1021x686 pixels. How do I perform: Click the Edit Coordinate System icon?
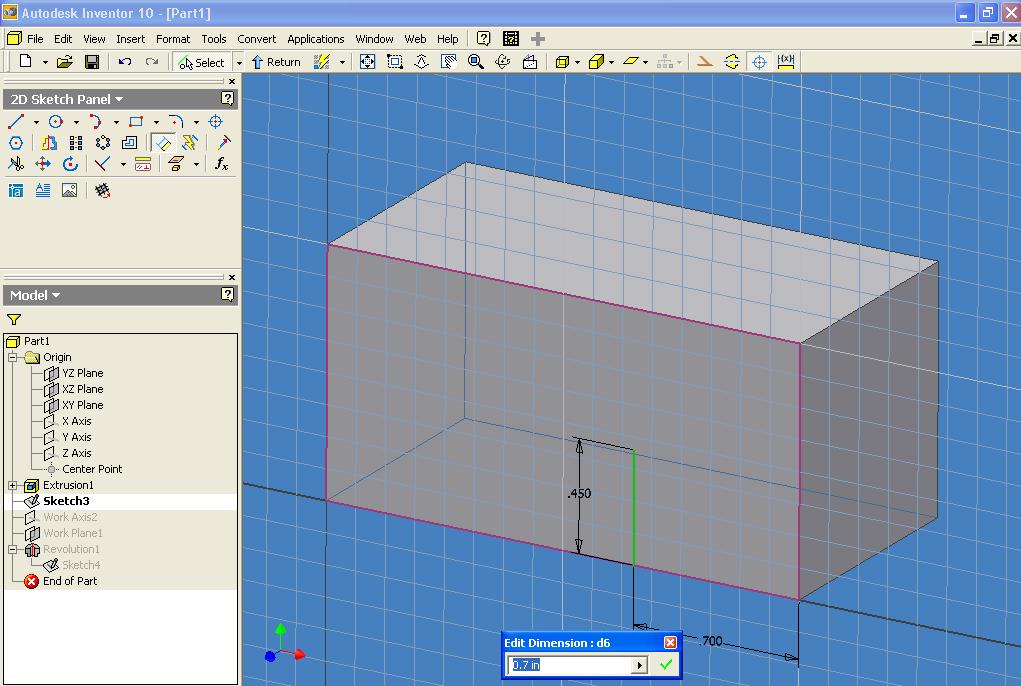[102, 190]
